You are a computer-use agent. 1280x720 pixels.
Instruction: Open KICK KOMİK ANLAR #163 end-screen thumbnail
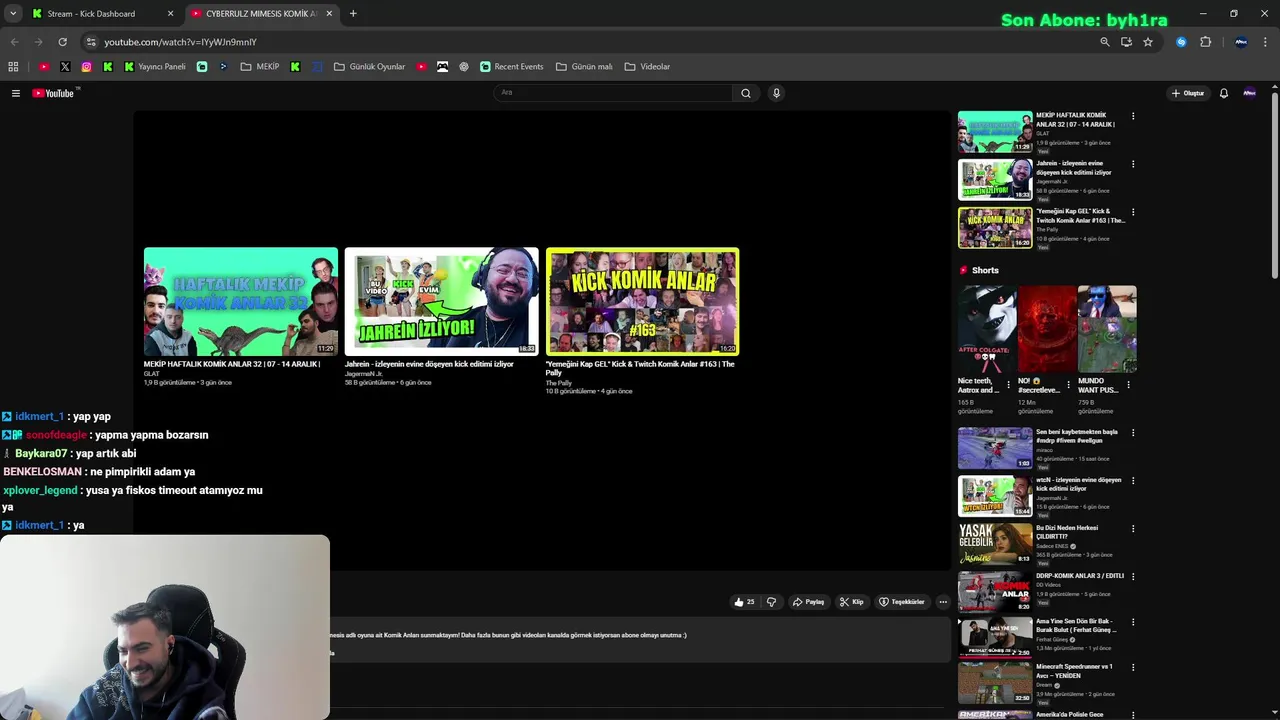tap(642, 301)
